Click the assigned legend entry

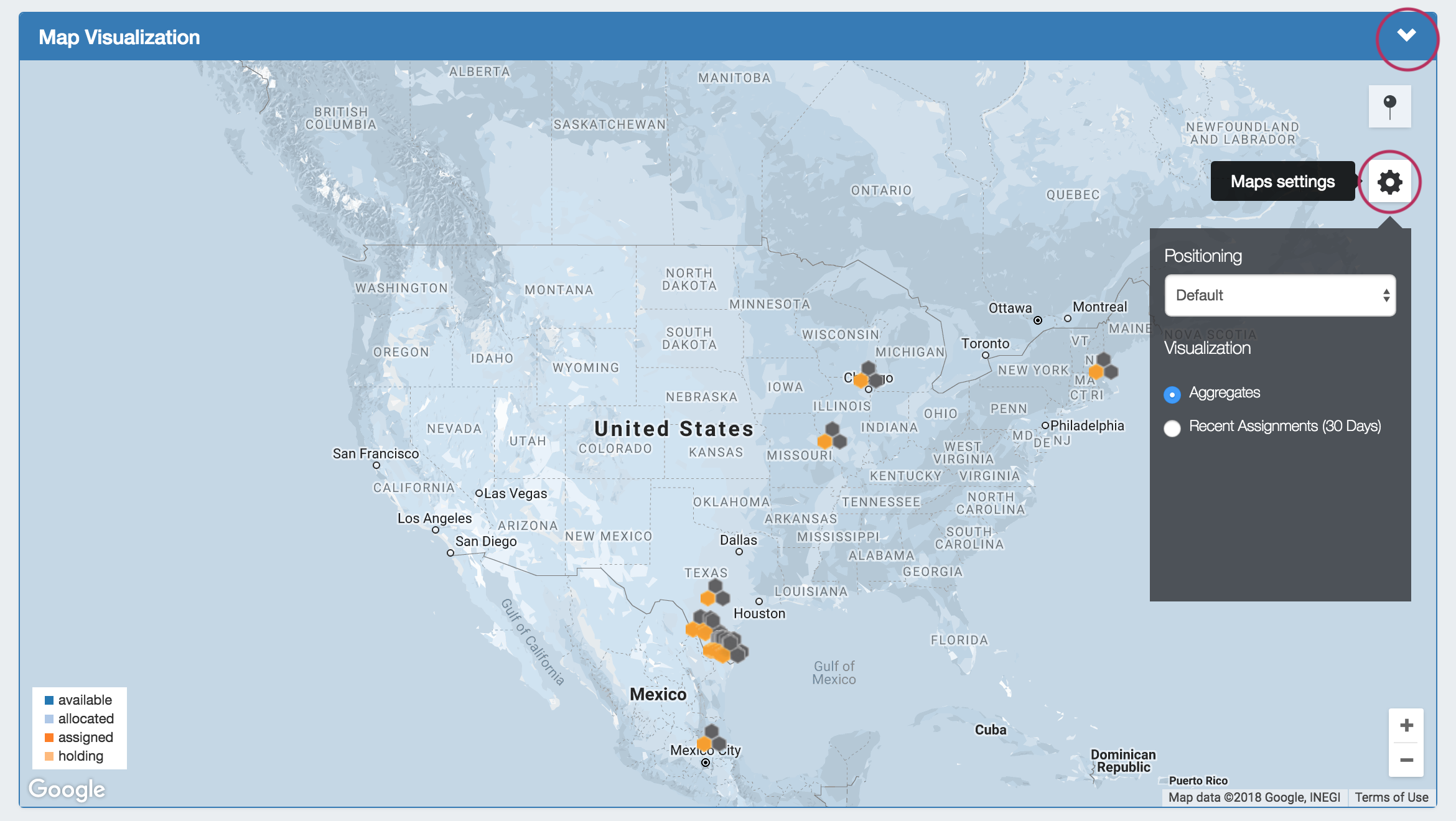coord(85,738)
